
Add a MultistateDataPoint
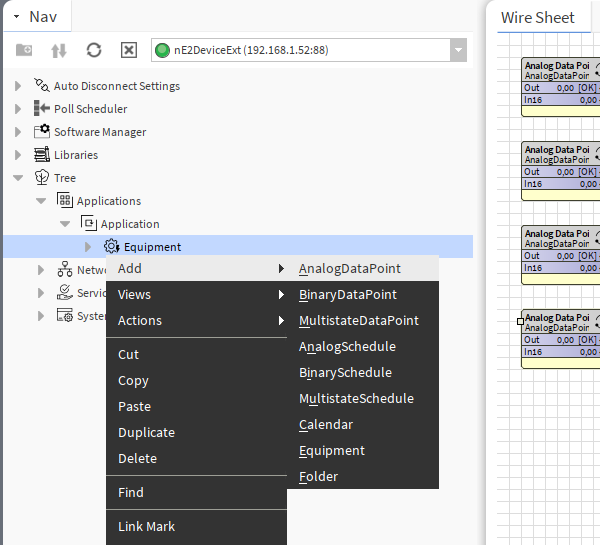[363, 321]
